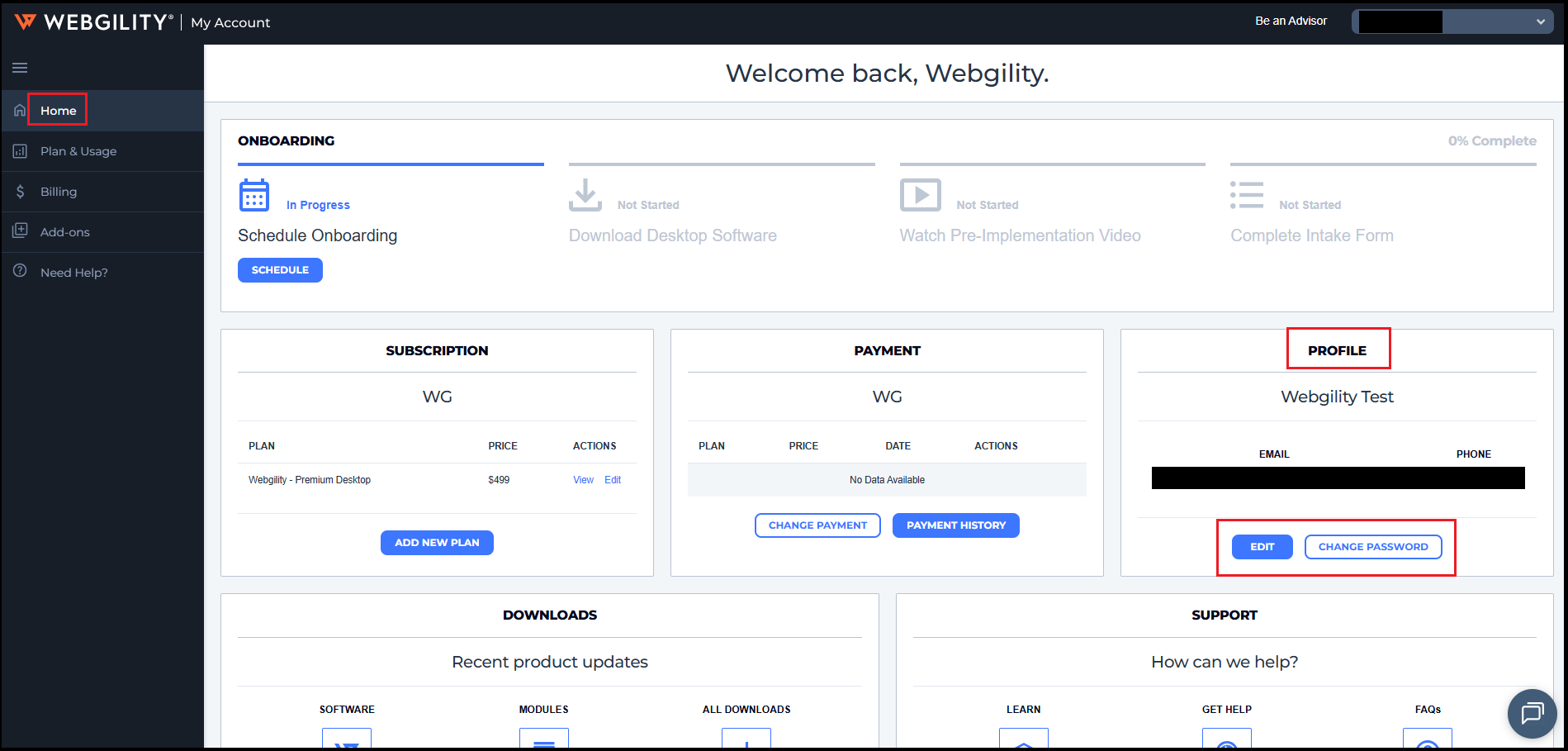Click the download icon above Download Desktop Software

[x=585, y=195]
